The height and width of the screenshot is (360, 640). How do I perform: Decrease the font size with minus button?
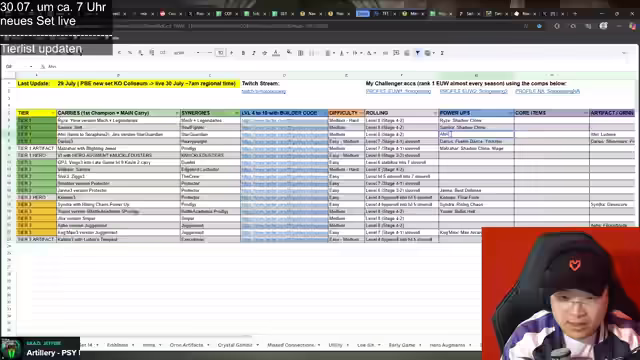[210, 53]
